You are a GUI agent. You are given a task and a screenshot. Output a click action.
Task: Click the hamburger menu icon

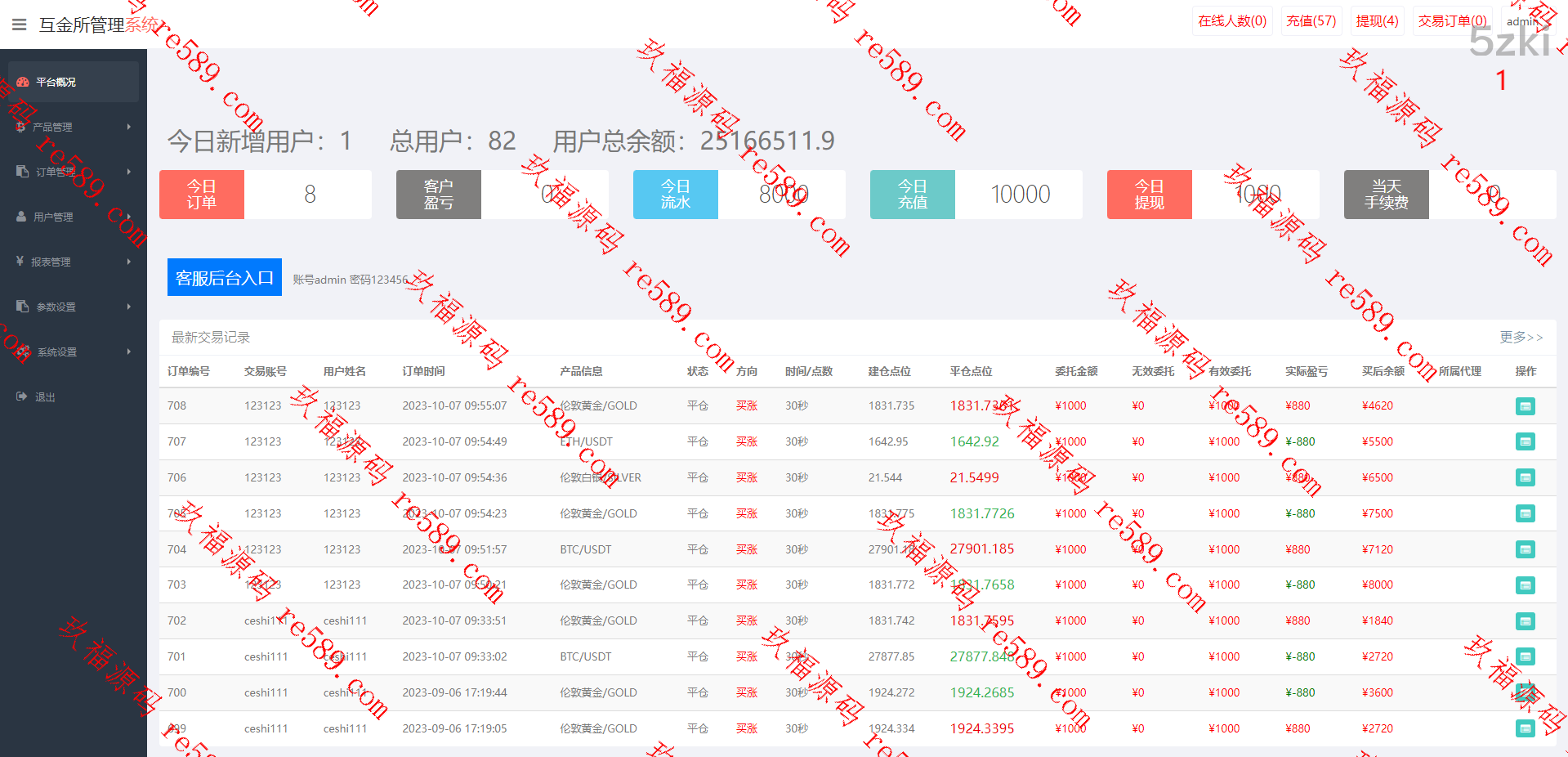(20, 25)
